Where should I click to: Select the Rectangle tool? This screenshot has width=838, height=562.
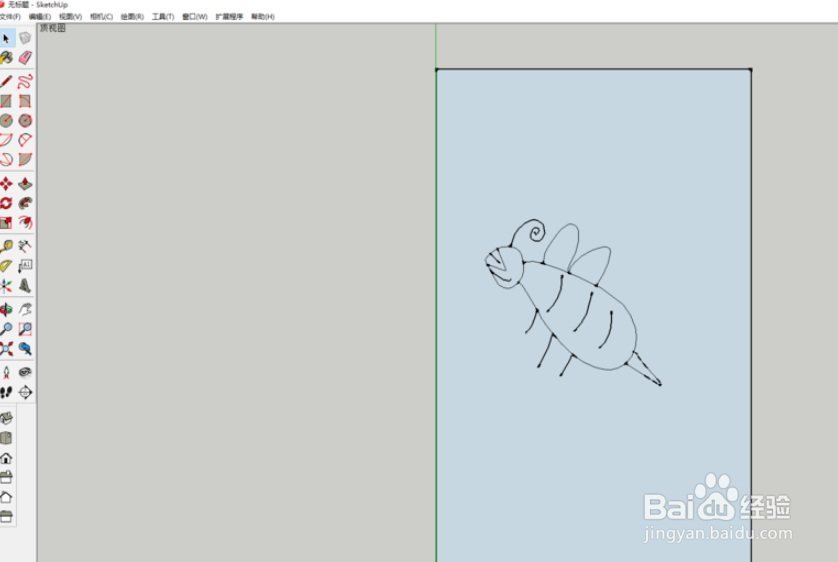[x=6, y=101]
